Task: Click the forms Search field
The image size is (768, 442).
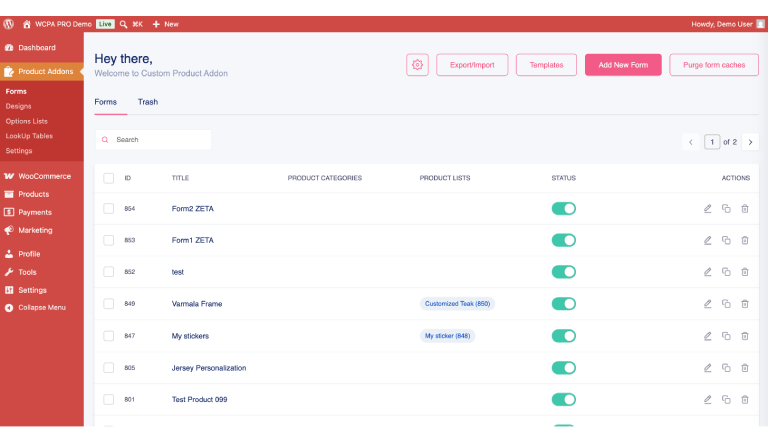Action: pos(153,140)
